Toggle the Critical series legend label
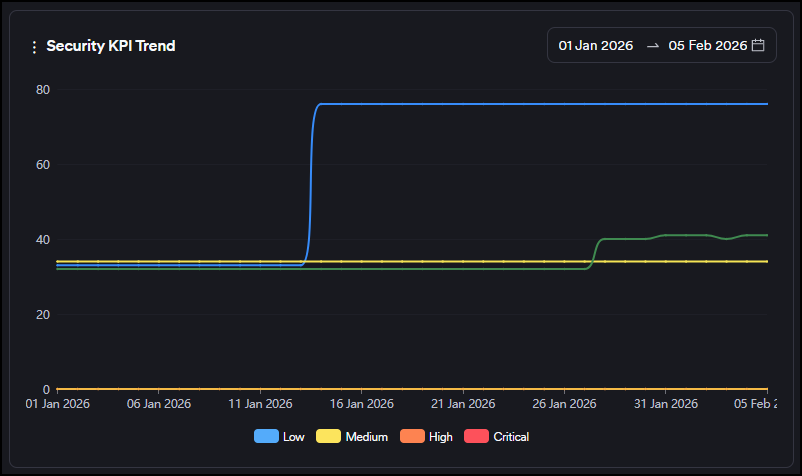 point(511,437)
